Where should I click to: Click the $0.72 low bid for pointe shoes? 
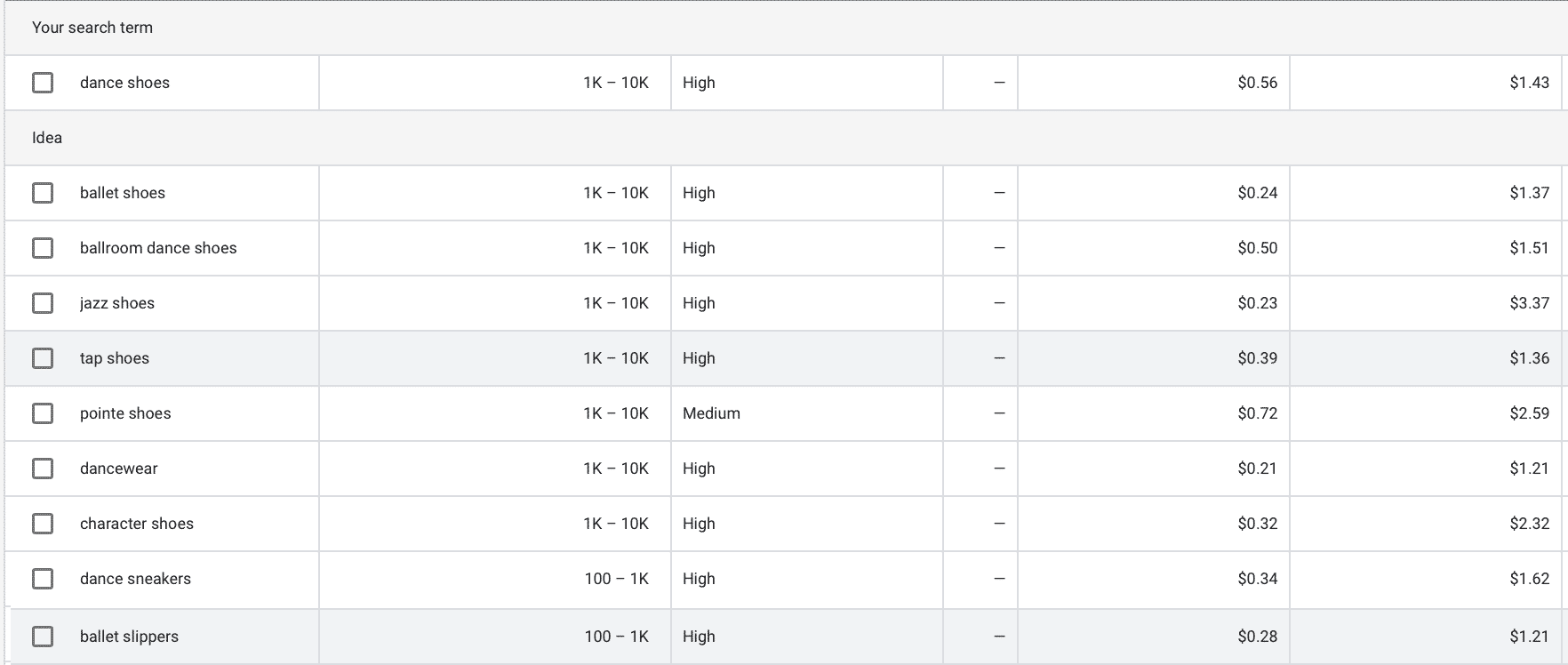pyautogui.click(x=1257, y=413)
